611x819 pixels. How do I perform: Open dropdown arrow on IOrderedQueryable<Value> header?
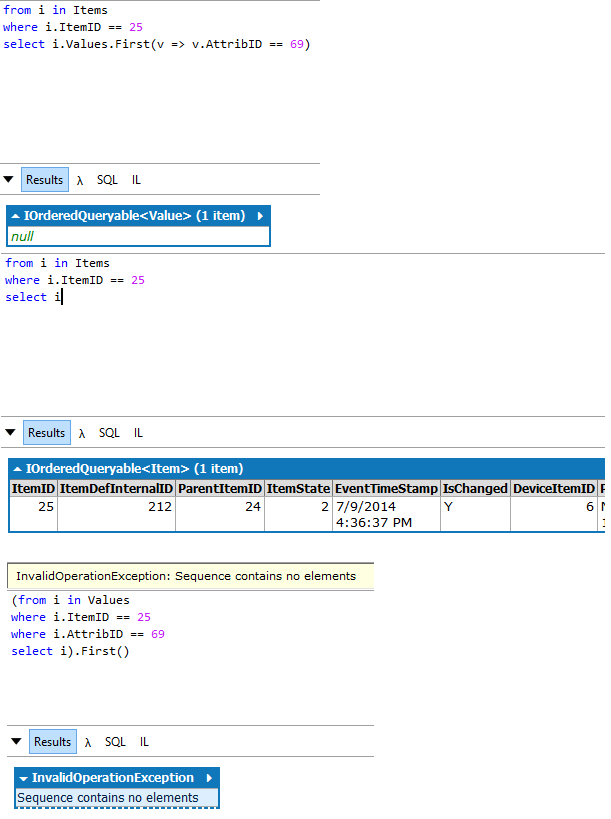coord(260,216)
